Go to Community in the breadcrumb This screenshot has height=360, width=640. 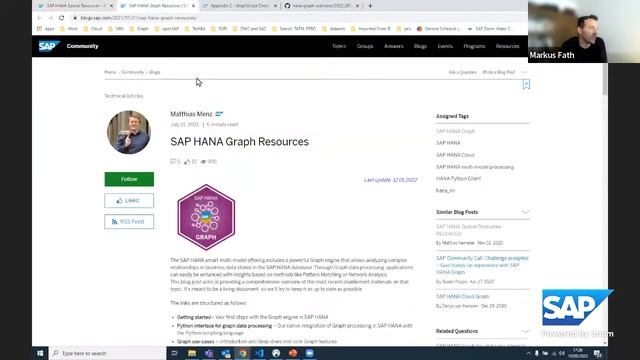point(133,72)
